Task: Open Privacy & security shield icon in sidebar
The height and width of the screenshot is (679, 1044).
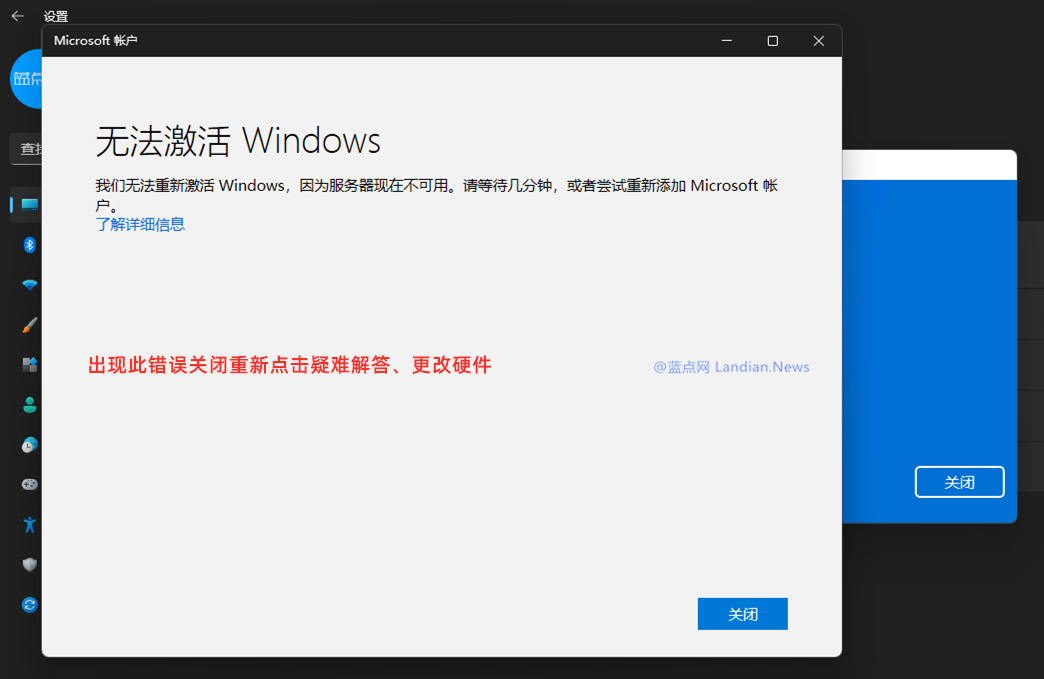Action: (29, 565)
